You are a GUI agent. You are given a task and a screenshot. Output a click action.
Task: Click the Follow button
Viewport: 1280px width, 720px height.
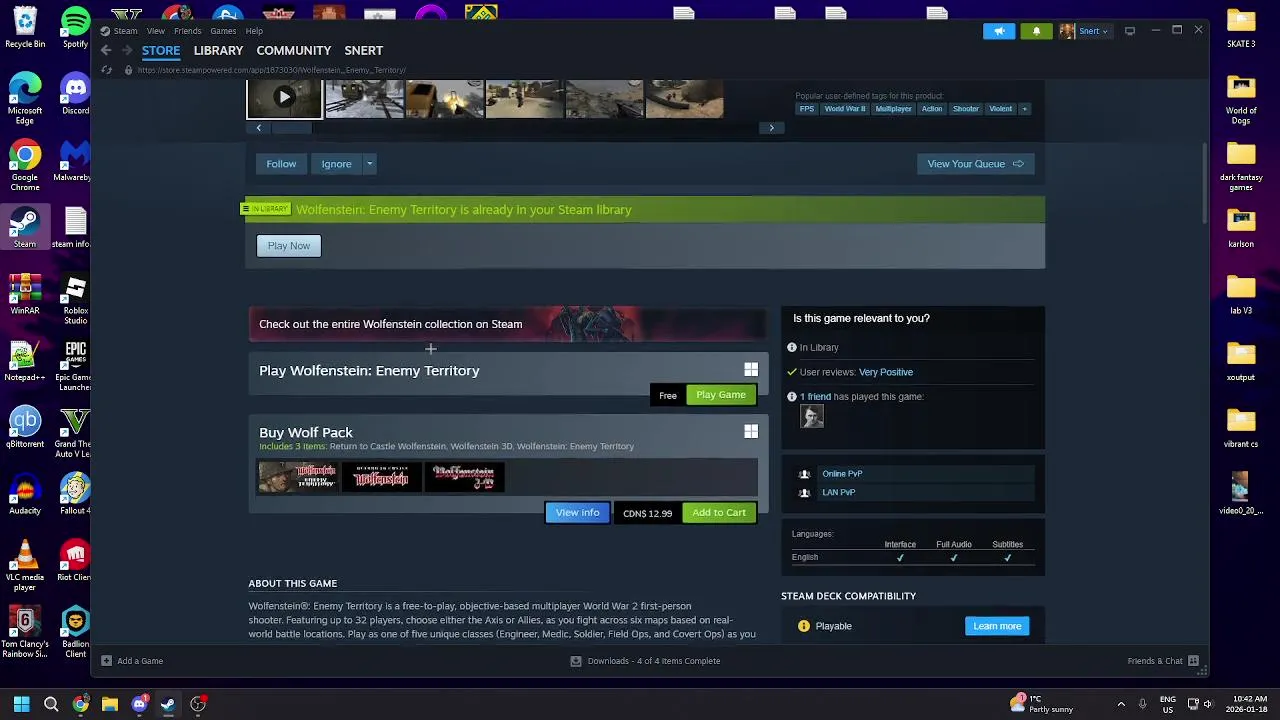[x=281, y=164]
